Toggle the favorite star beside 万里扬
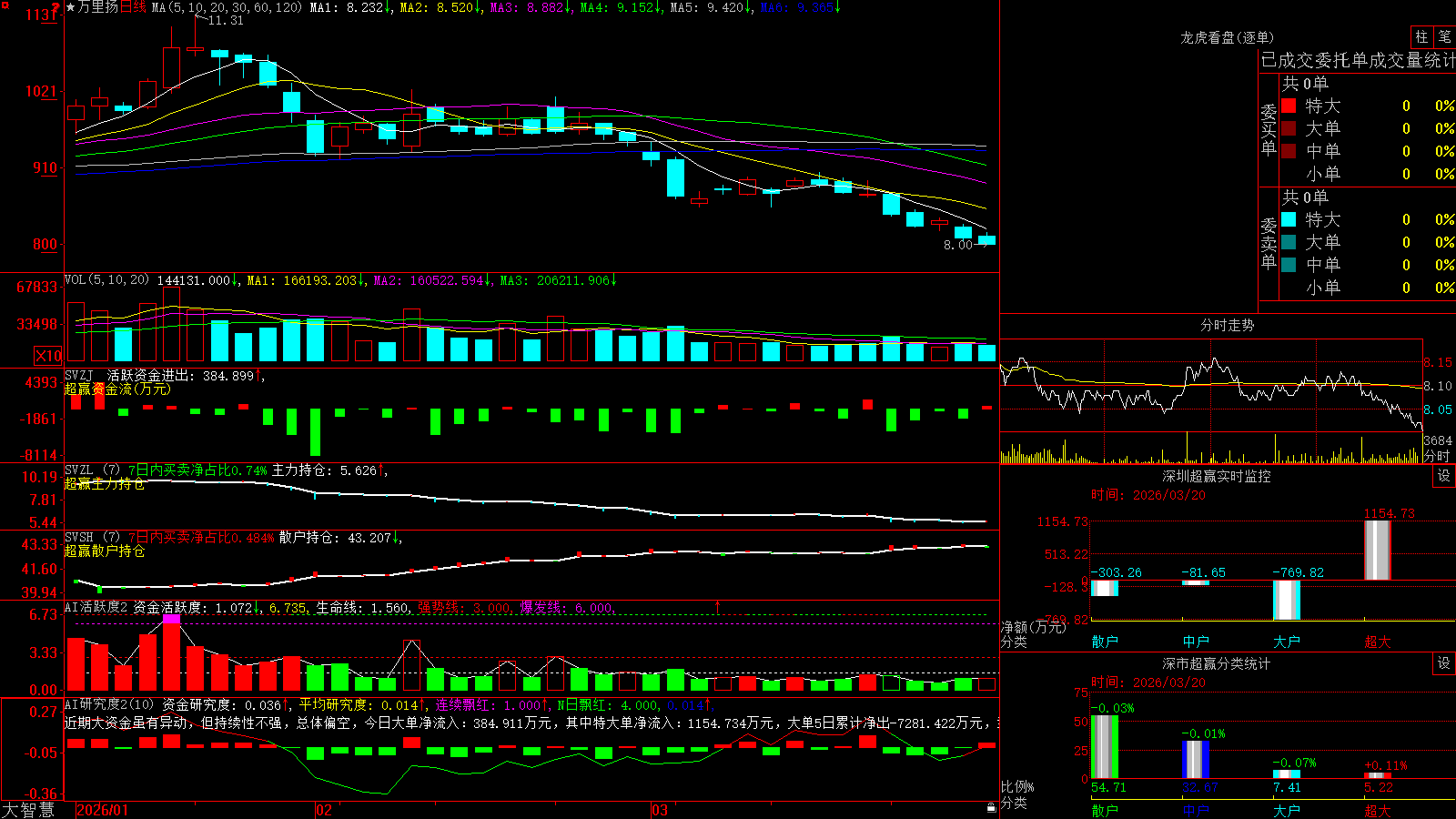Image resolution: width=1456 pixels, height=819 pixels. (x=71, y=7)
